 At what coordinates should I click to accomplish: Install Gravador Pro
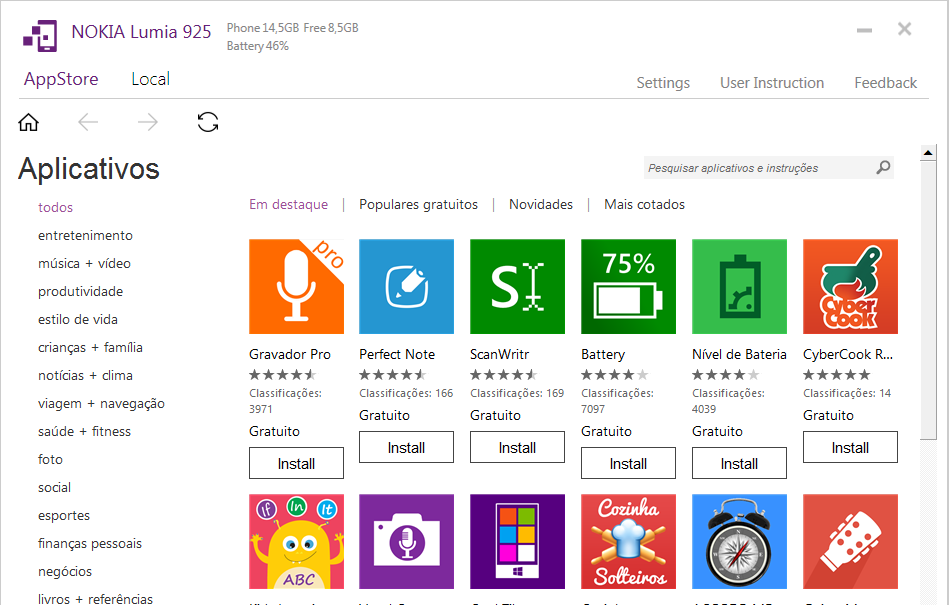pos(297,463)
